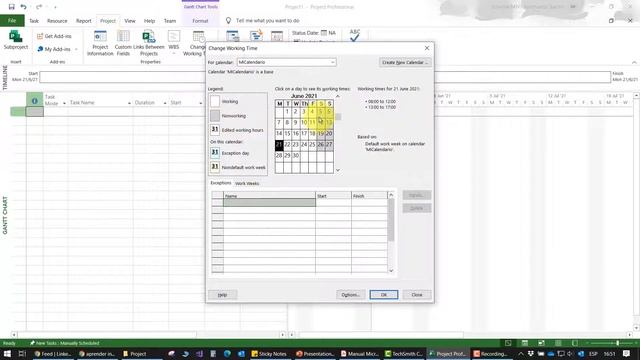
Task: Click the Start column header in exceptions table
Action: (333, 196)
